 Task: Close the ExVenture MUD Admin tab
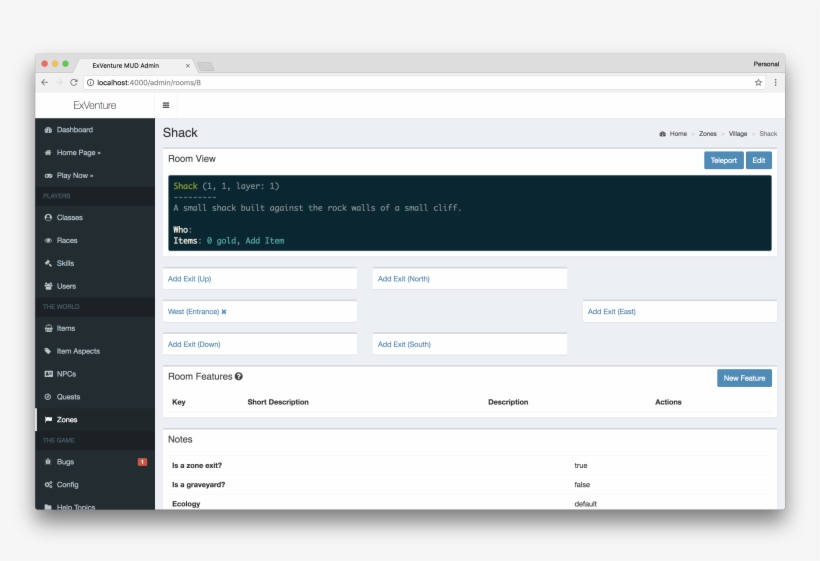188,66
